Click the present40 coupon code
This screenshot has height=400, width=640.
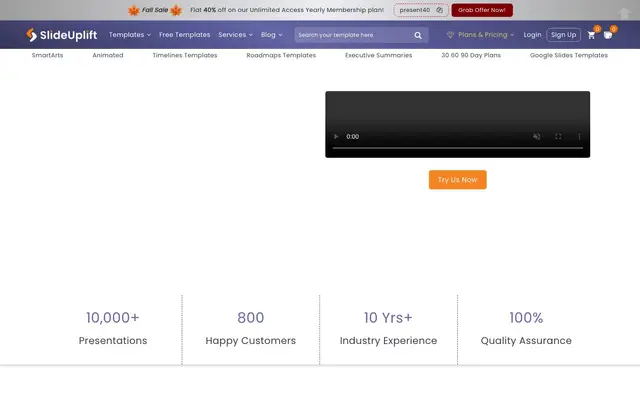pyautogui.click(x=415, y=10)
